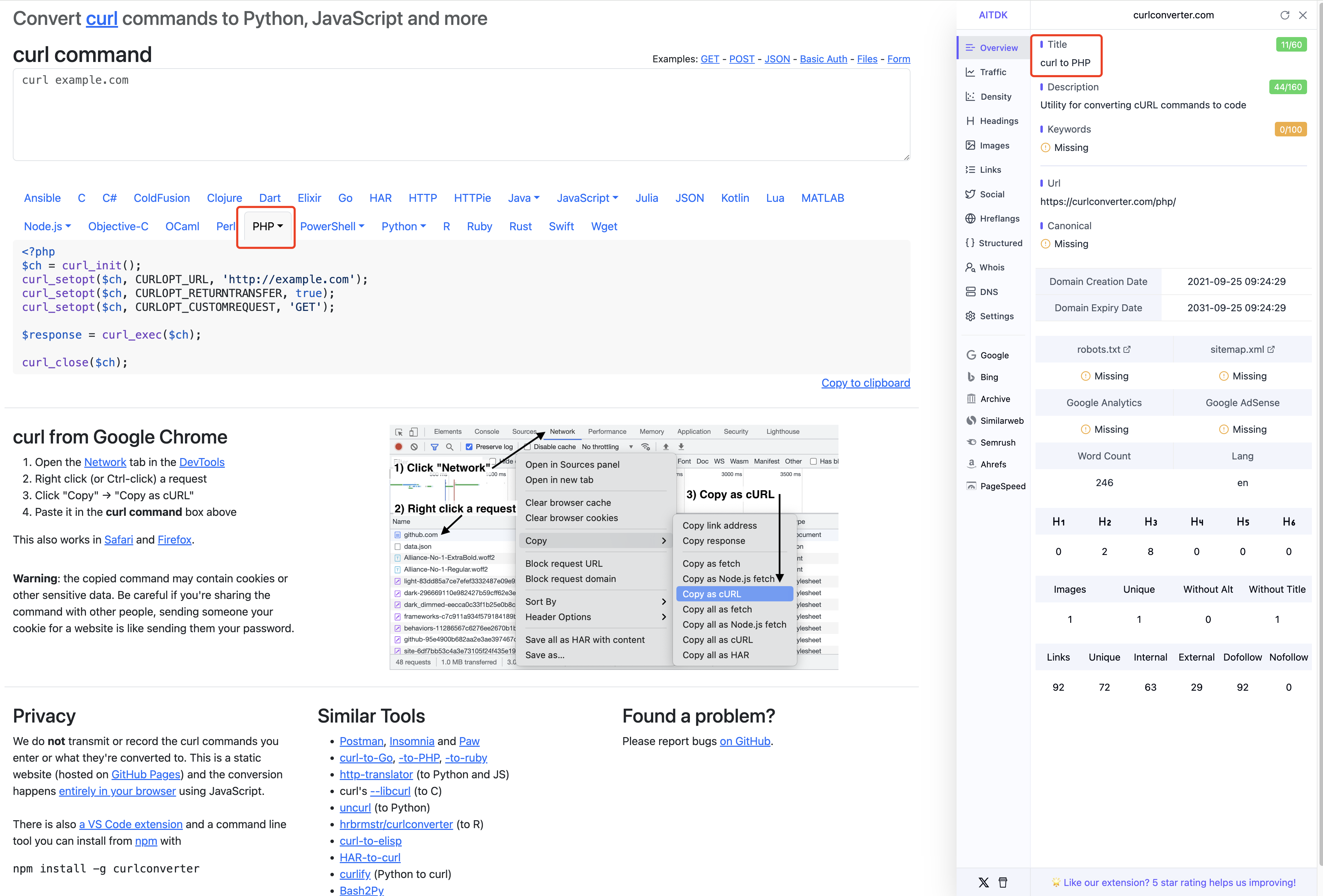The image size is (1323, 896).
Task: Open the Density analysis icon
Action: point(970,97)
